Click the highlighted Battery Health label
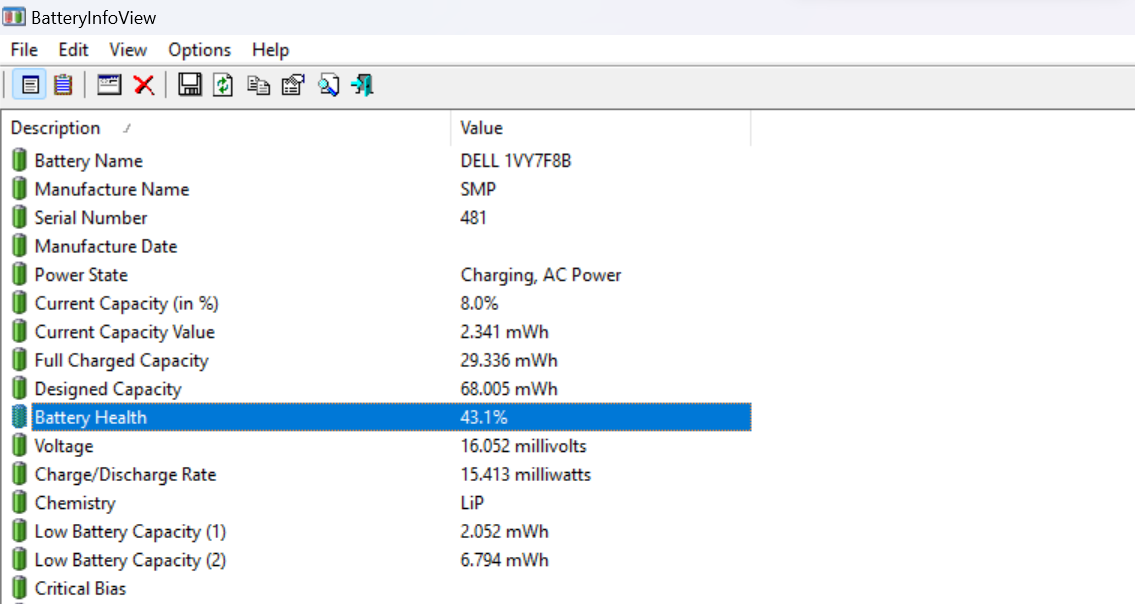 point(90,417)
